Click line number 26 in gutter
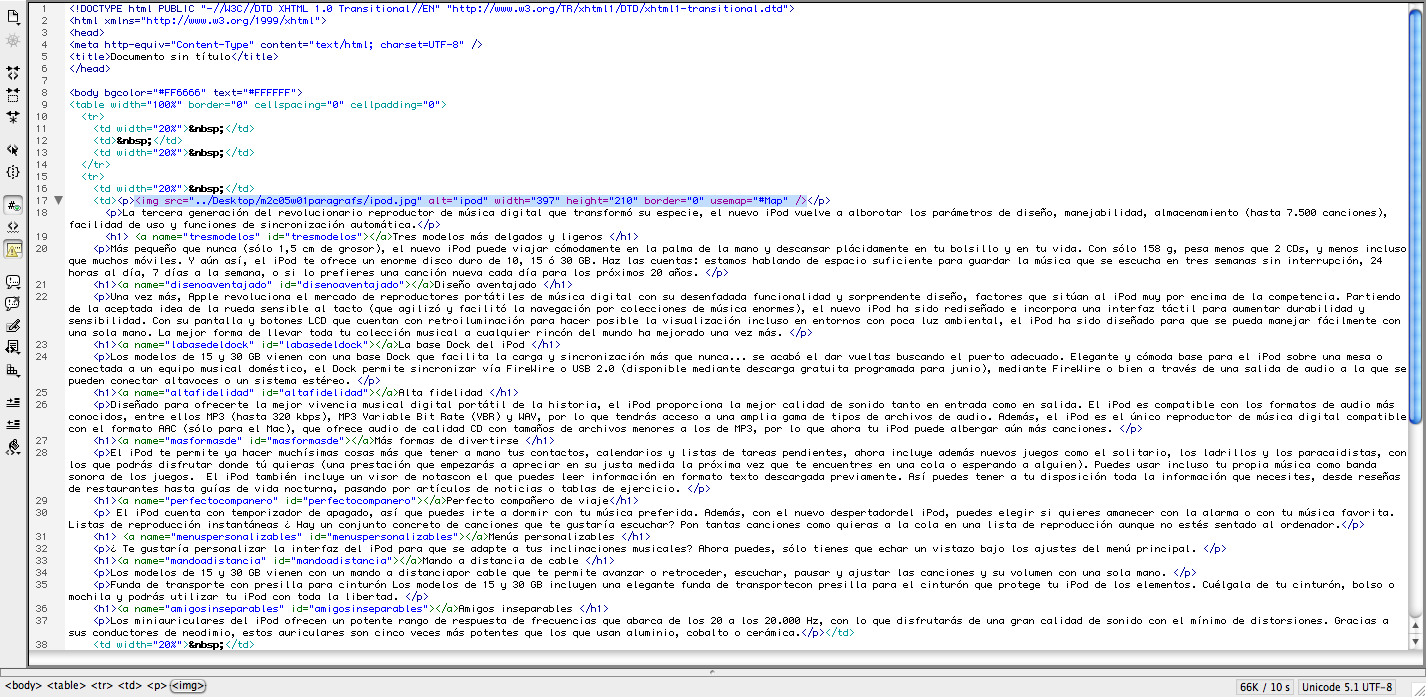 tap(41, 404)
